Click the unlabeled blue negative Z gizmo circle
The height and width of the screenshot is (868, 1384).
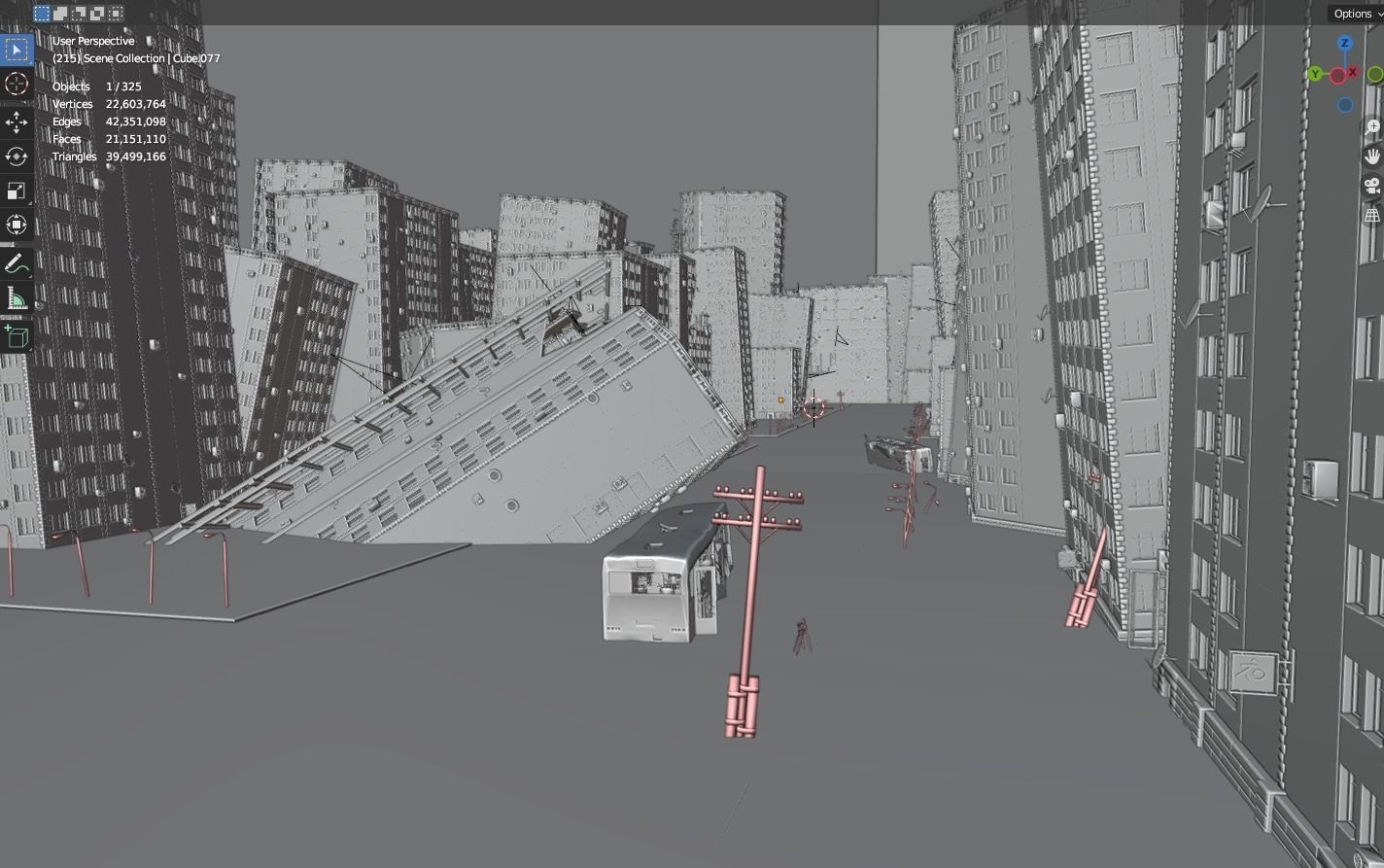coord(1344,105)
